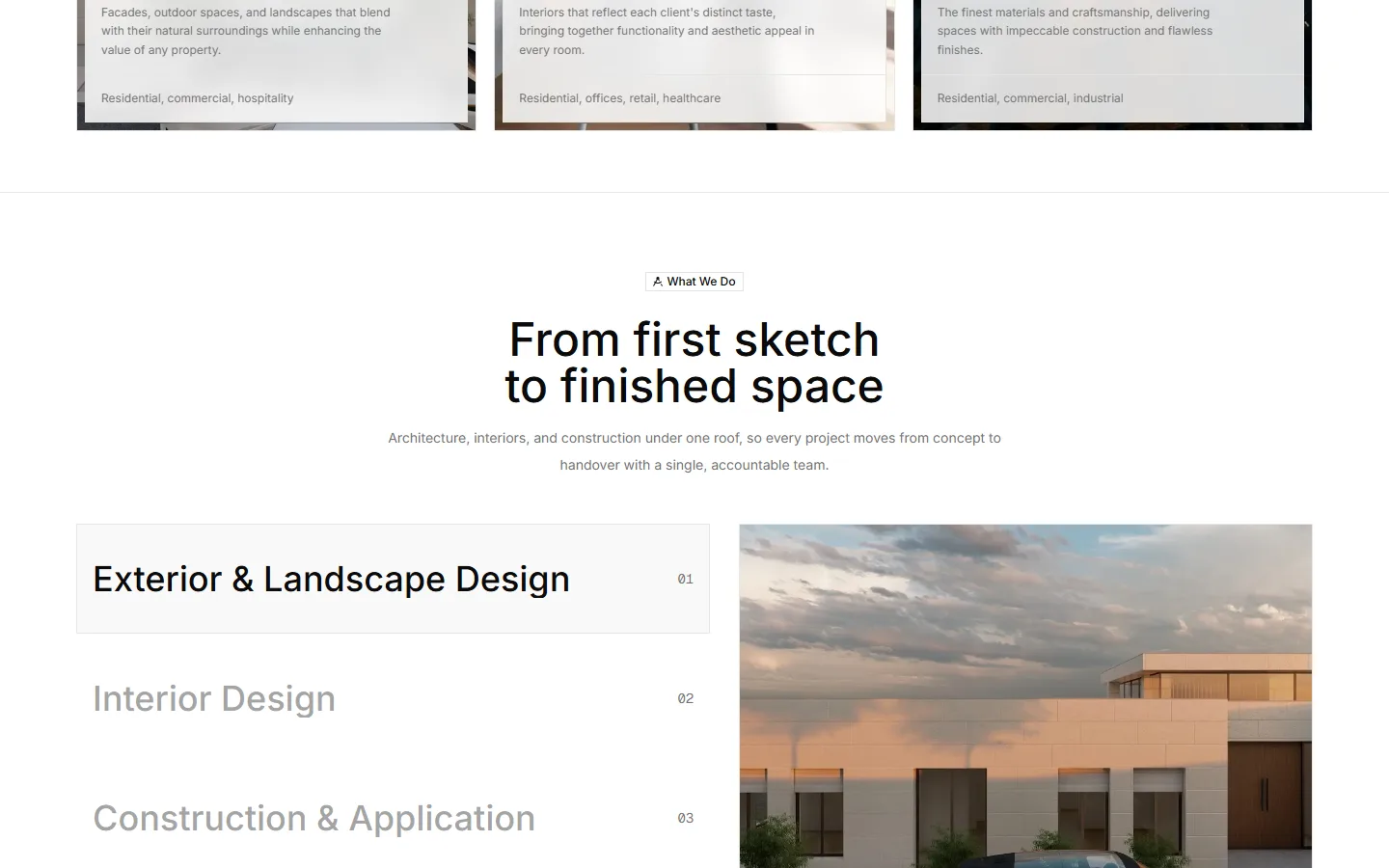Click the number 03 beside Construction & Application

point(686,818)
